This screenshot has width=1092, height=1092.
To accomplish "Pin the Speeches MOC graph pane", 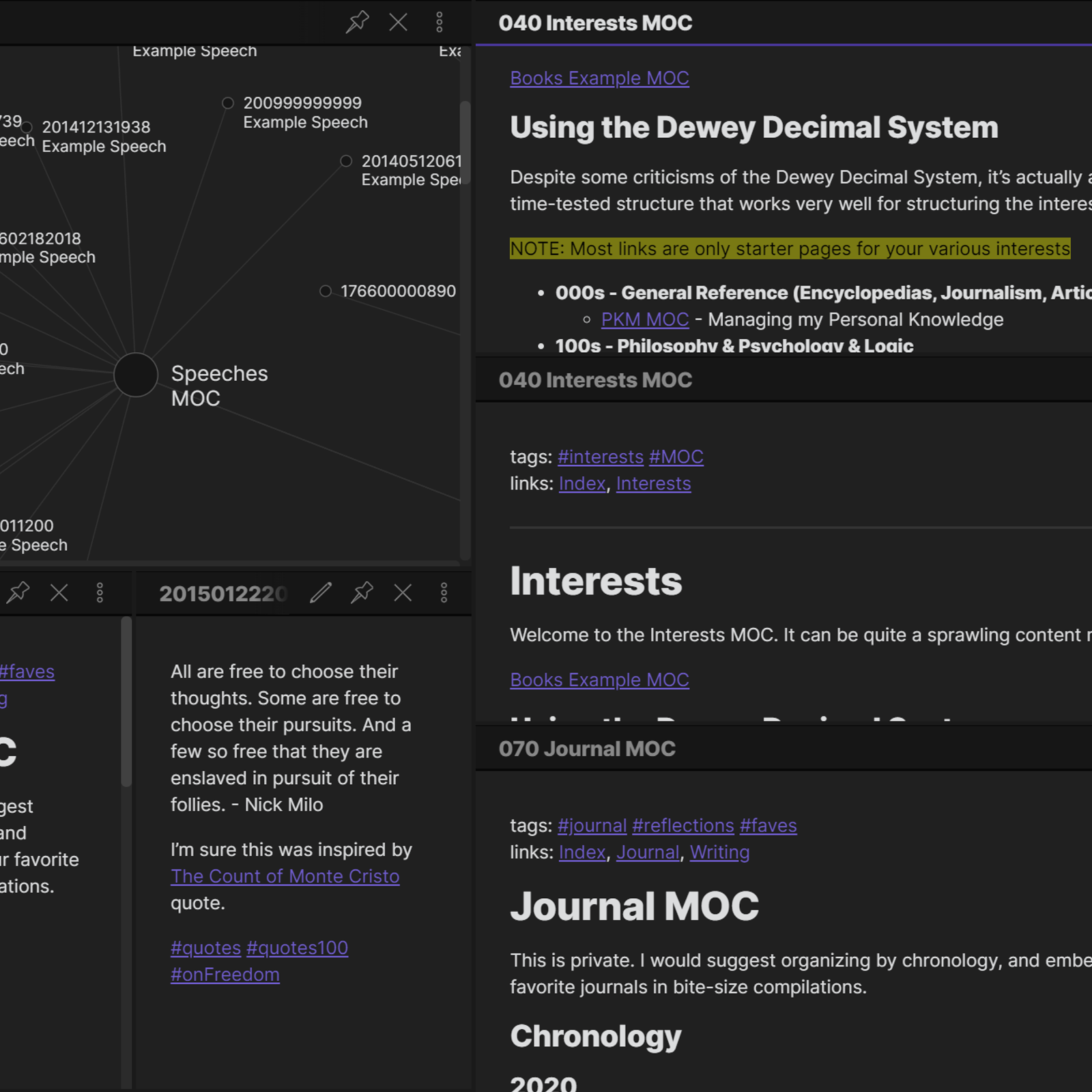I will pos(357,23).
